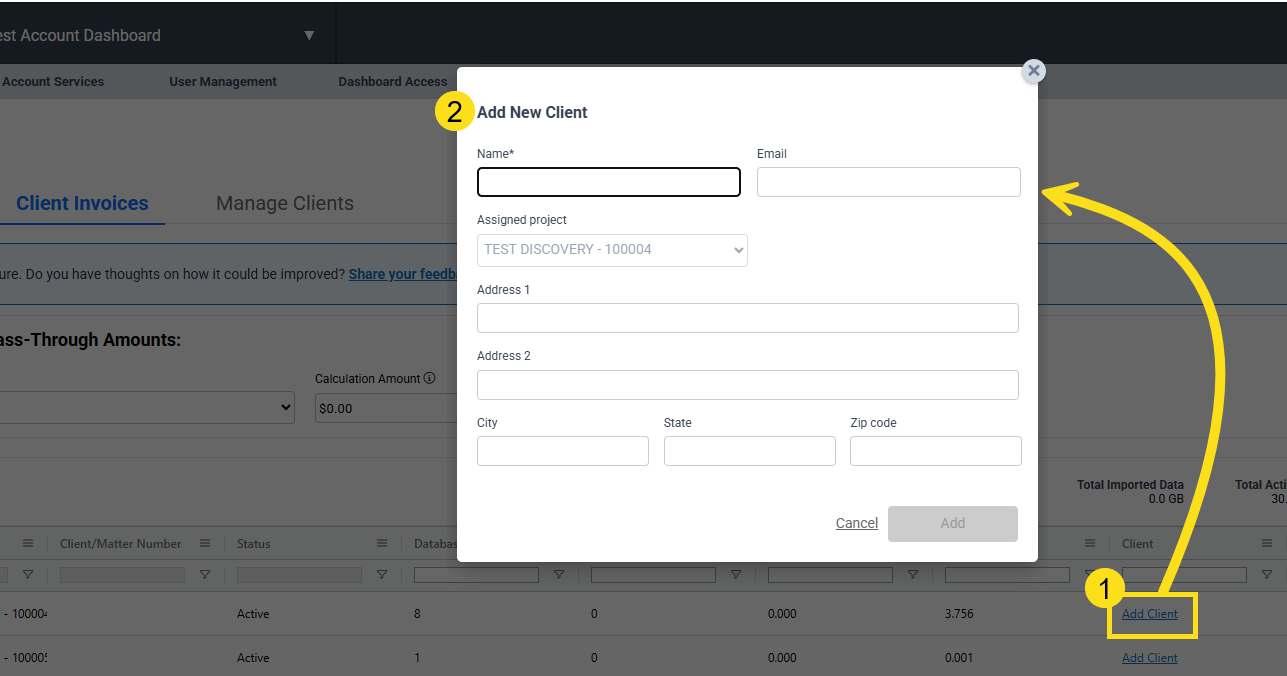
Task: Click the Client column filter funnel icon
Action: pyautogui.click(x=1267, y=575)
